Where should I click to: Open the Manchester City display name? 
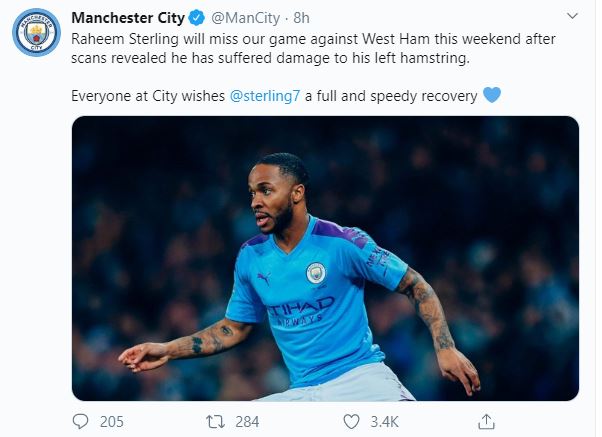[x=129, y=18]
